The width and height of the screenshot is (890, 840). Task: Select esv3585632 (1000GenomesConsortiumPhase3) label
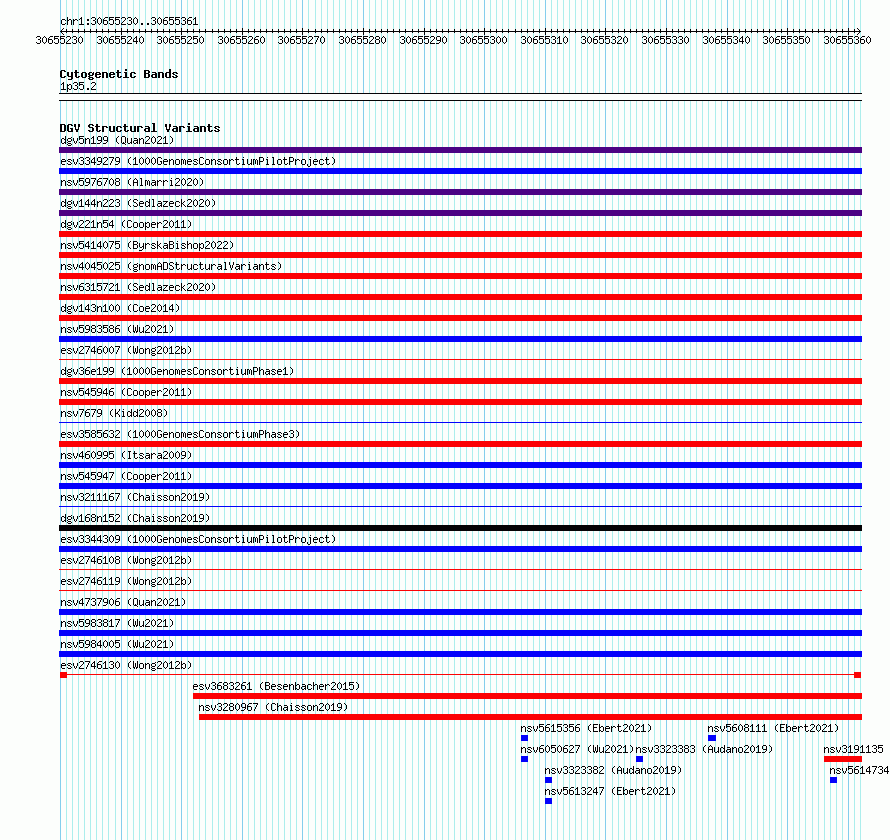[x=180, y=434]
